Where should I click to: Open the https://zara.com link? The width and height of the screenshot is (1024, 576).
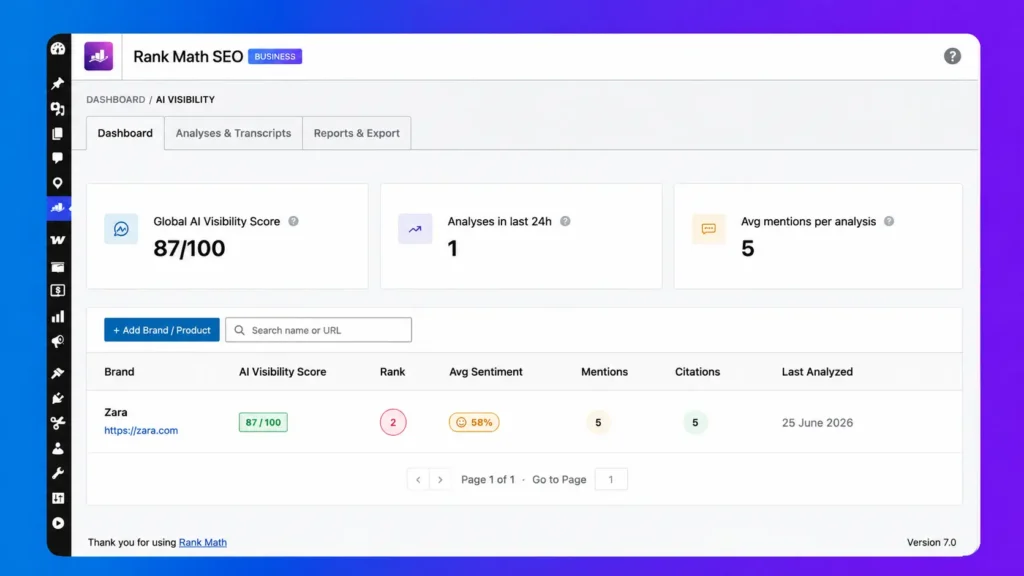click(x=141, y=430)
